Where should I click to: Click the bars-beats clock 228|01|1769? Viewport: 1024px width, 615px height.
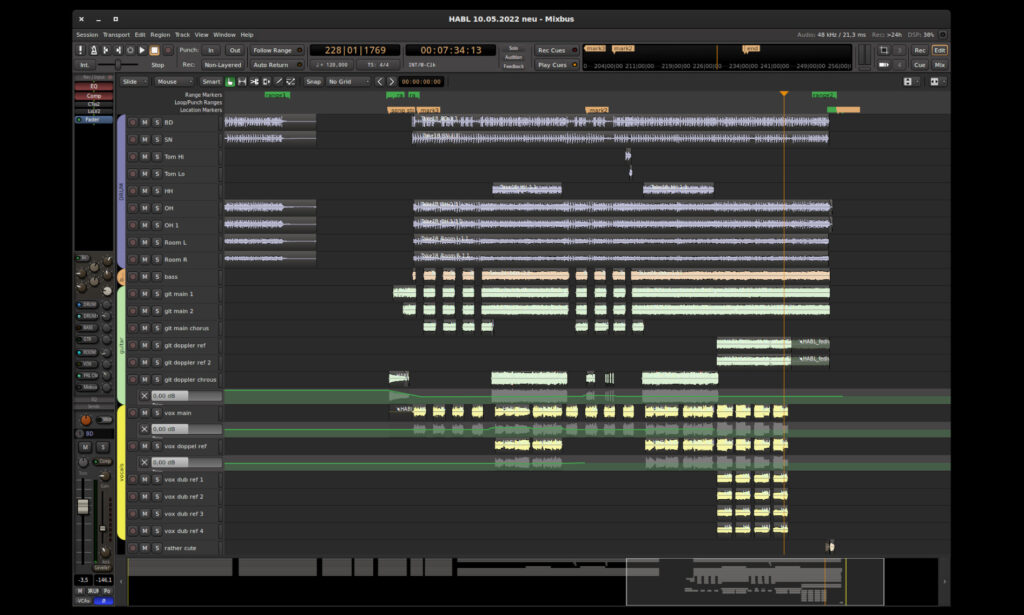pyautogui.click(x=355, y=50)
